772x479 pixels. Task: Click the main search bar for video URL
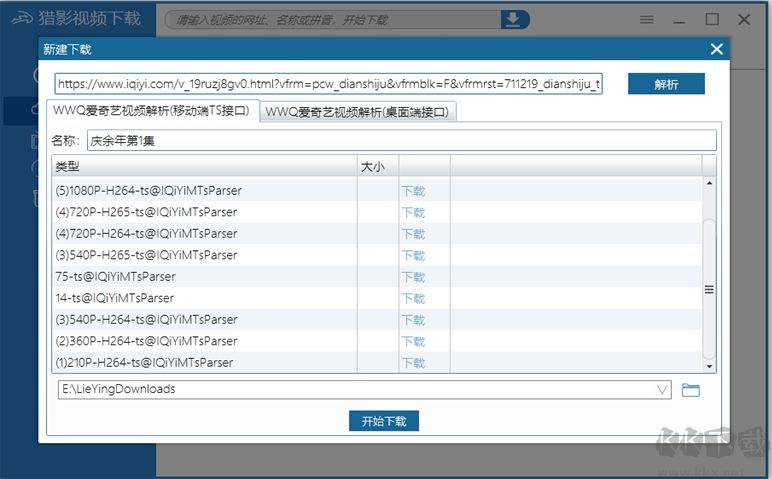point(334,20)
